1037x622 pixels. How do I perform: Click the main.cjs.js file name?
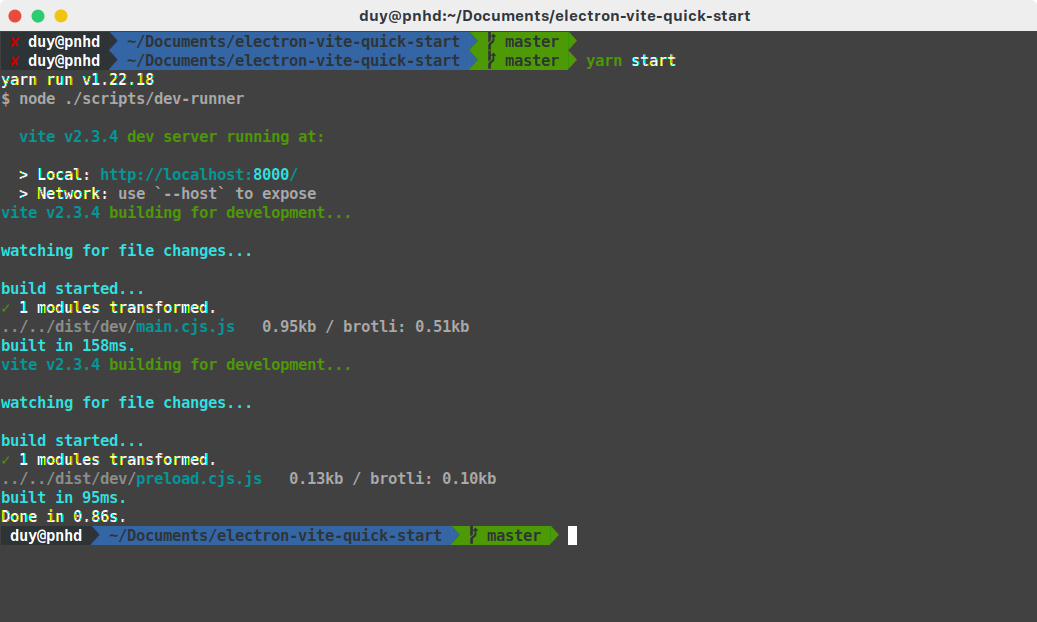tap(185, 327)
